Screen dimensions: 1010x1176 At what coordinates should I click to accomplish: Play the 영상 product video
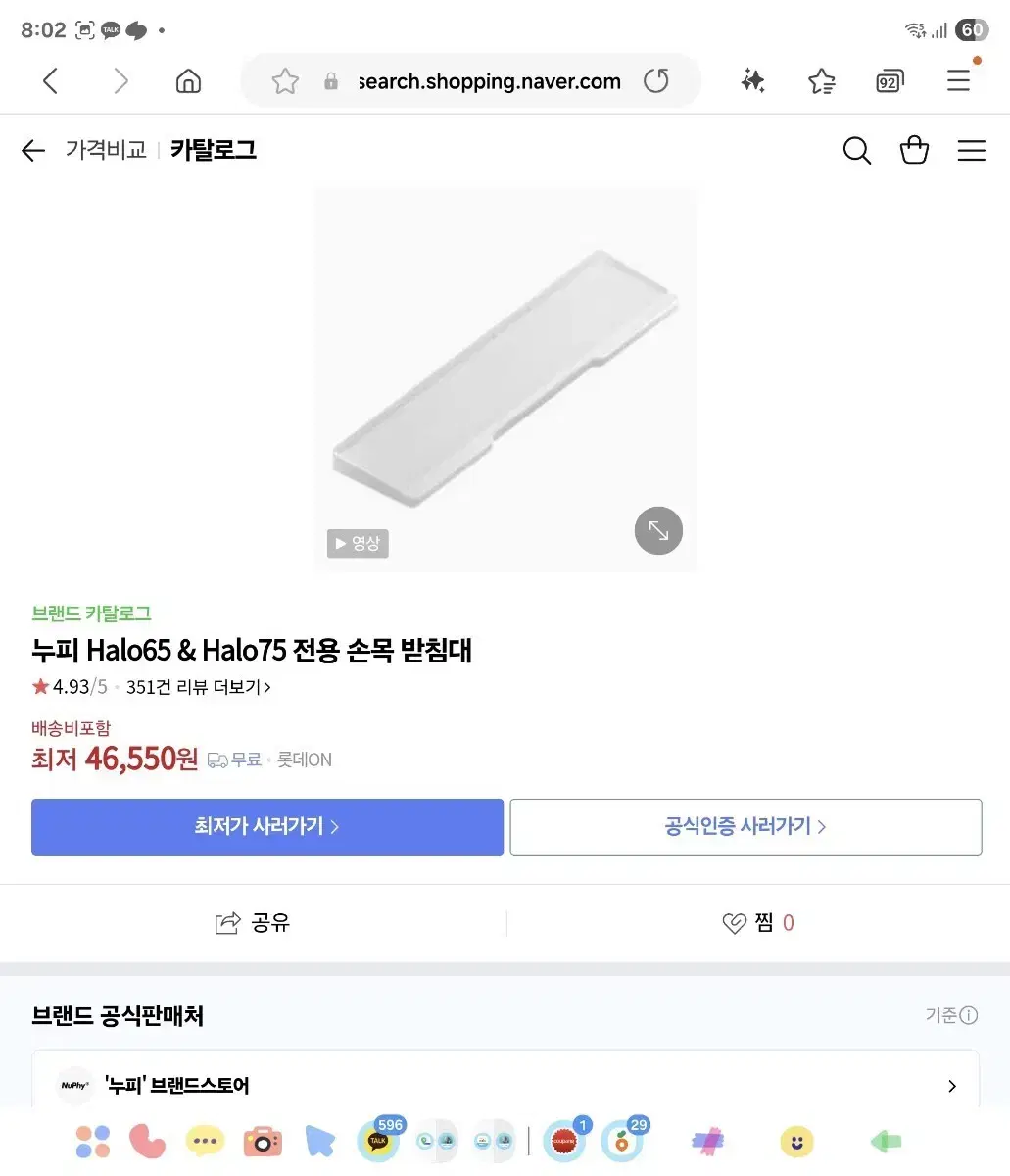(x=358, y=543)
